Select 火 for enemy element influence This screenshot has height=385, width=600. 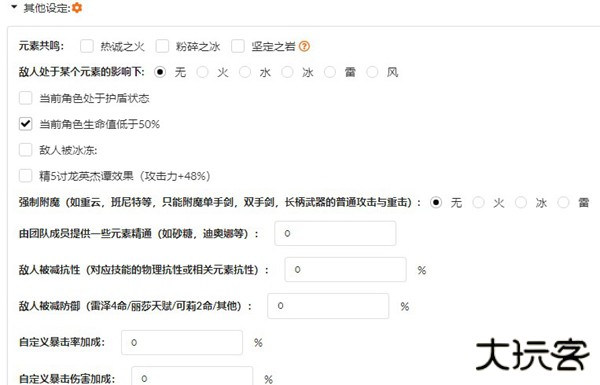point(202,72)
